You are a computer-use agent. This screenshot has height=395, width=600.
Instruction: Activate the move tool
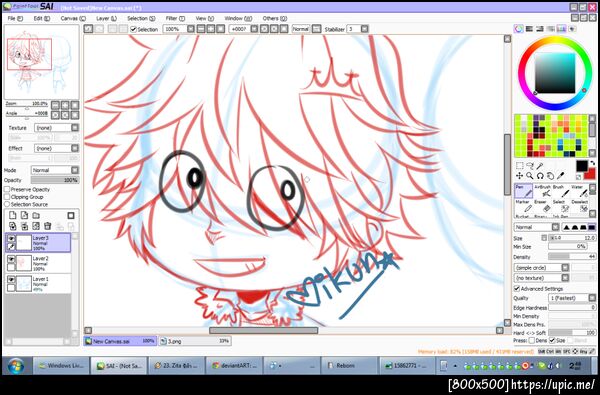point(520,176)
